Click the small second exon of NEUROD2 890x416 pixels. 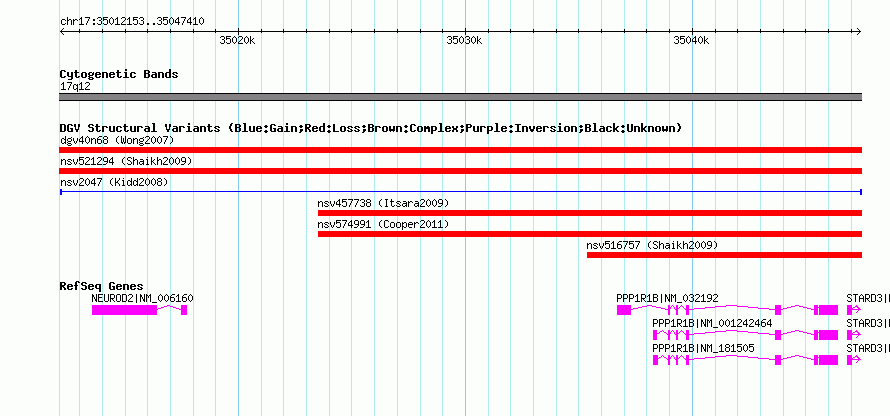coord(184,310)
